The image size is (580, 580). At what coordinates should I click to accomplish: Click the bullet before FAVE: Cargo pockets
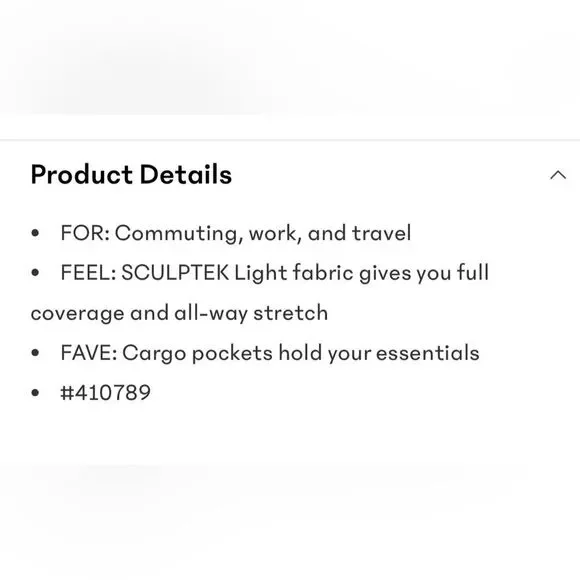tap(36, 353)
